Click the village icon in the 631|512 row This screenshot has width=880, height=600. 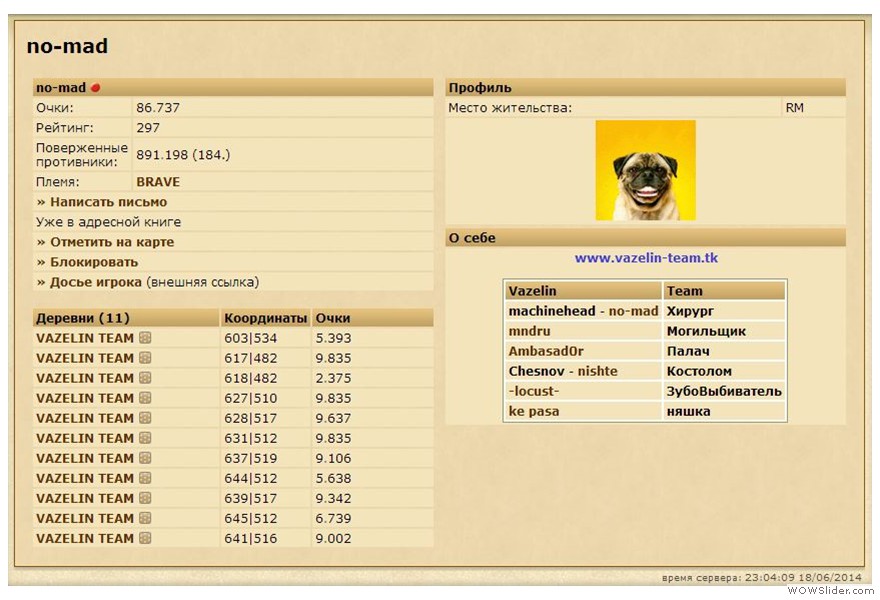145,438
